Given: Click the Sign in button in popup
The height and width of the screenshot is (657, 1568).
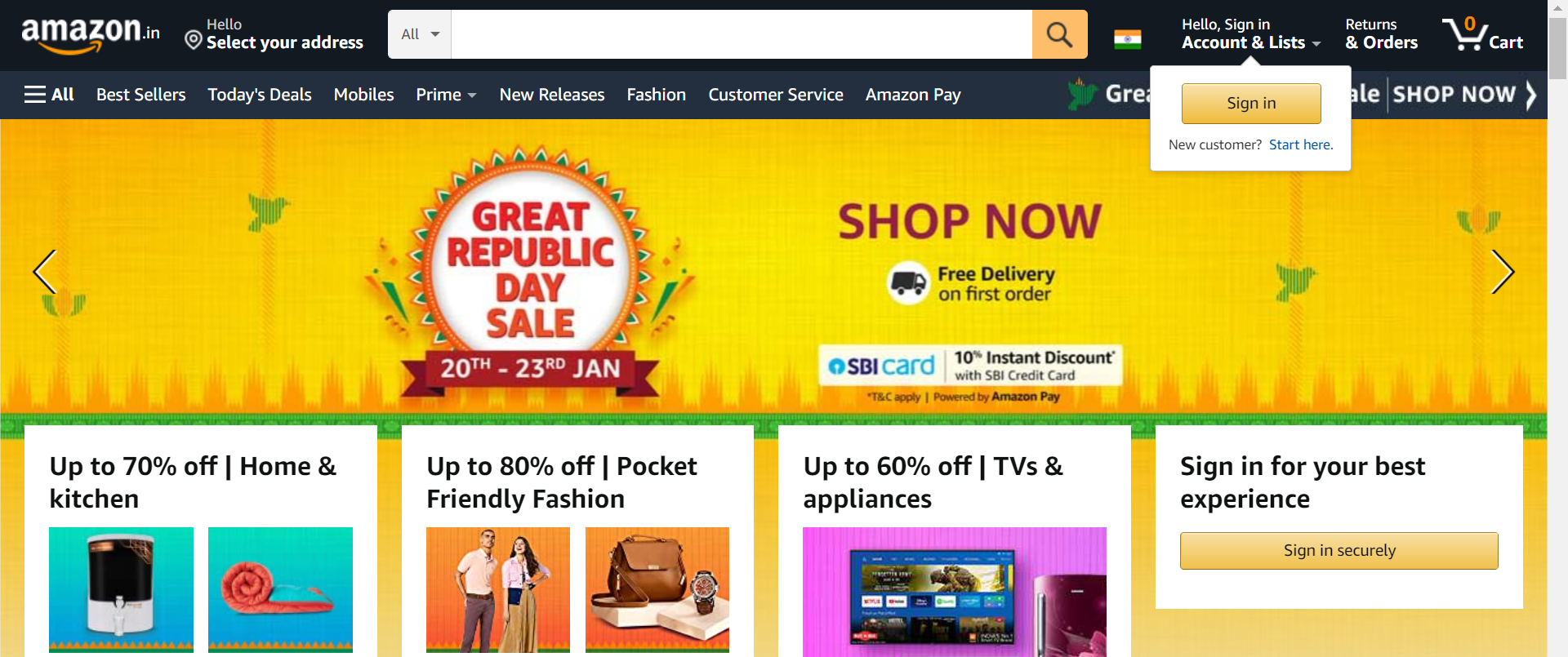Looking at the screenshot, I should (x=1251, y=103).
